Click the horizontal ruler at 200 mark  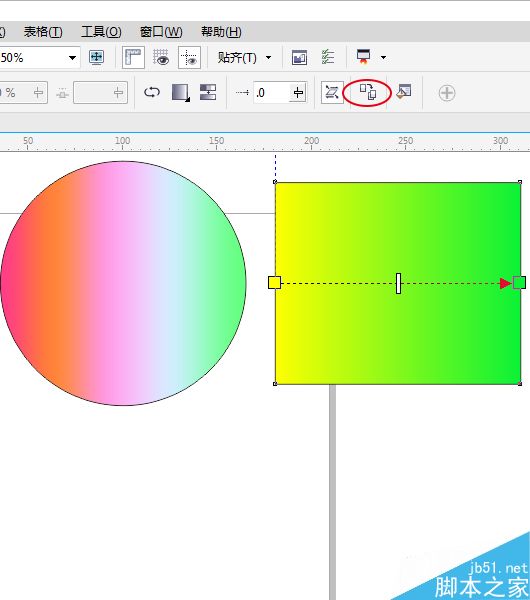[311, 142]
